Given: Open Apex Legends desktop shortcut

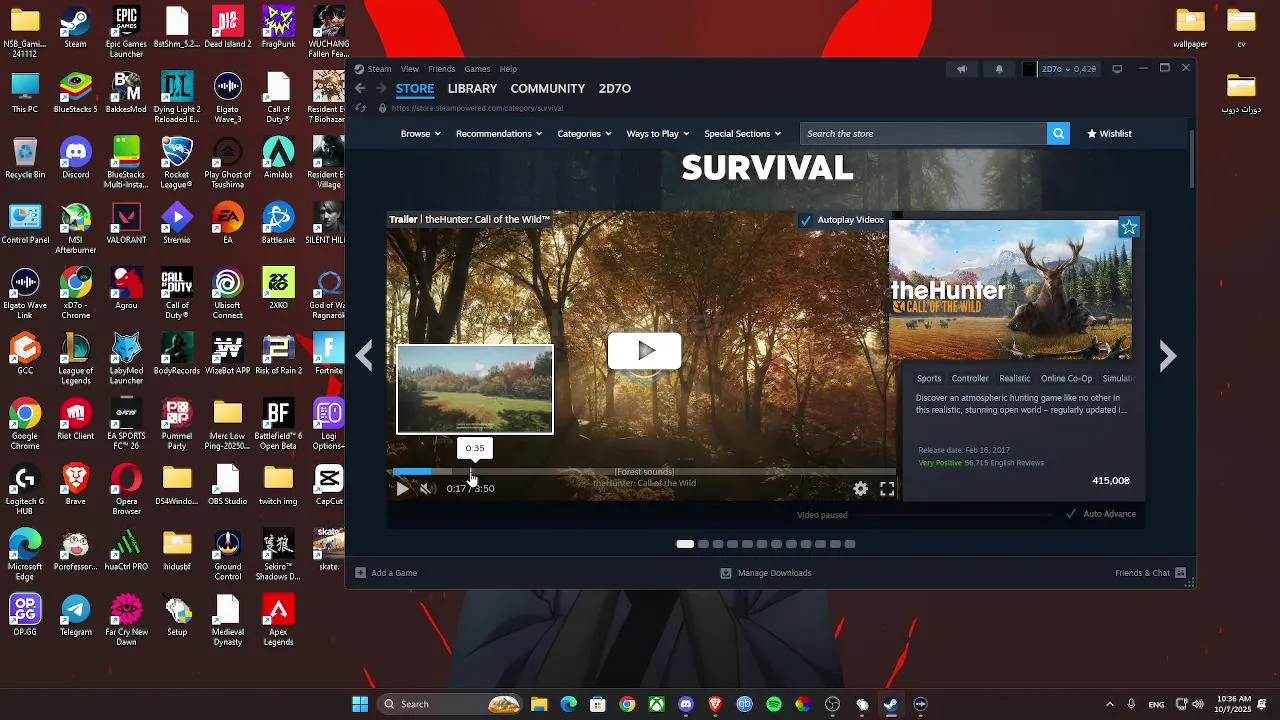Looking at the screenshot, I should [x=278, y=620].
